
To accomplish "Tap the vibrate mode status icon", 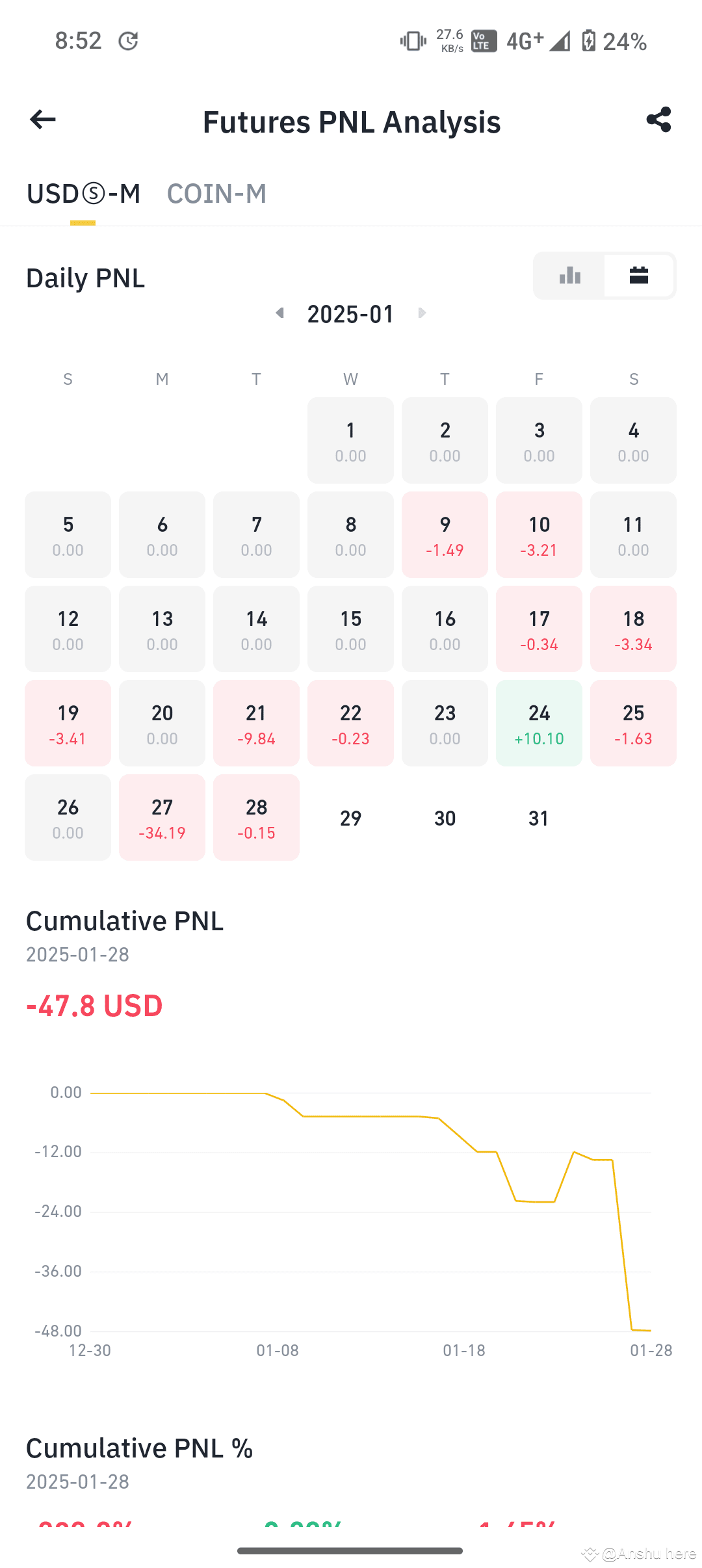I will (x=413, y=41).
